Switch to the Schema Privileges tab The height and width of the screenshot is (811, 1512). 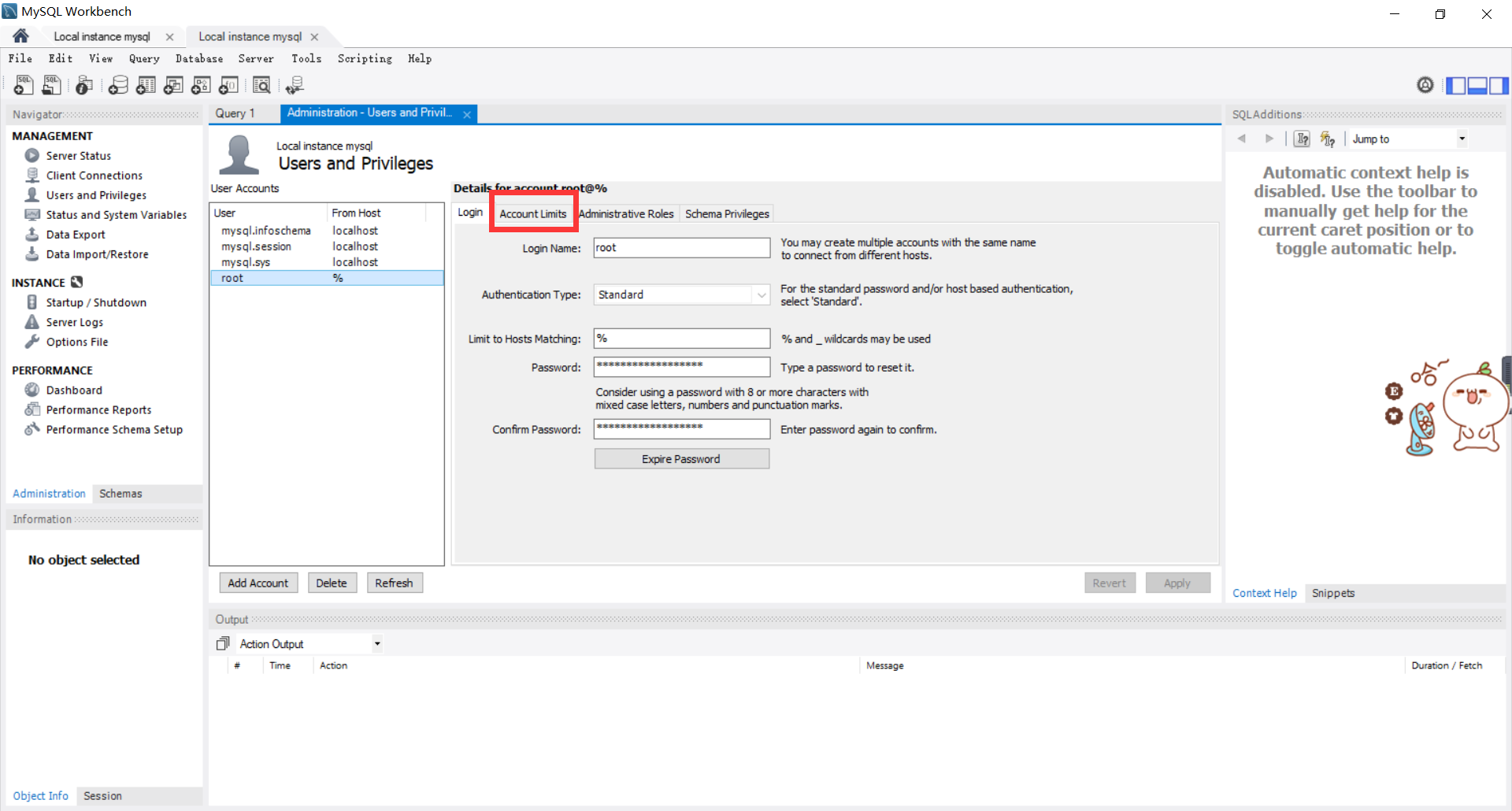pyautogui.click(x=727, y=213)
